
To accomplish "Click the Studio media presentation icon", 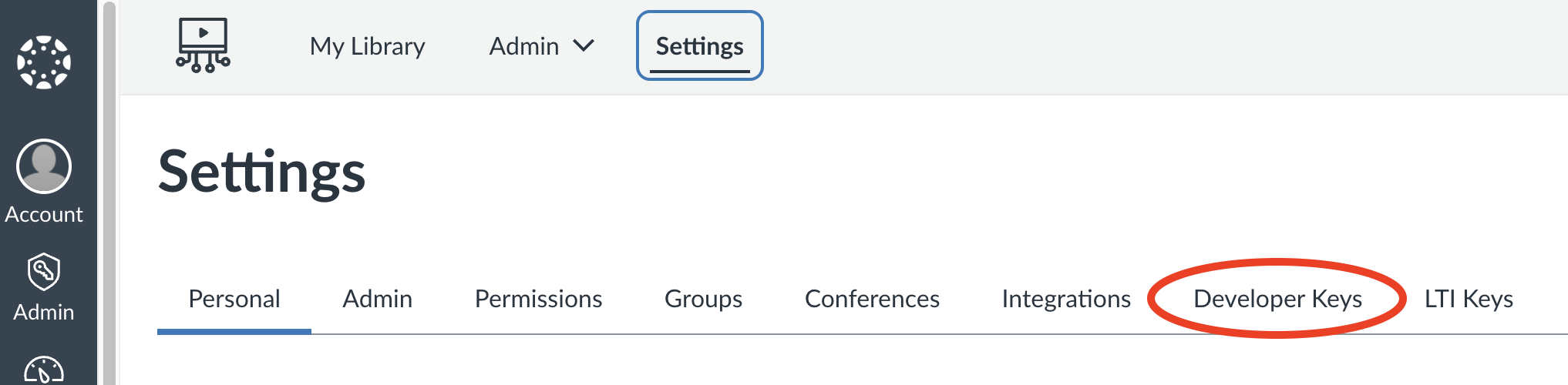I will point(203,45).
